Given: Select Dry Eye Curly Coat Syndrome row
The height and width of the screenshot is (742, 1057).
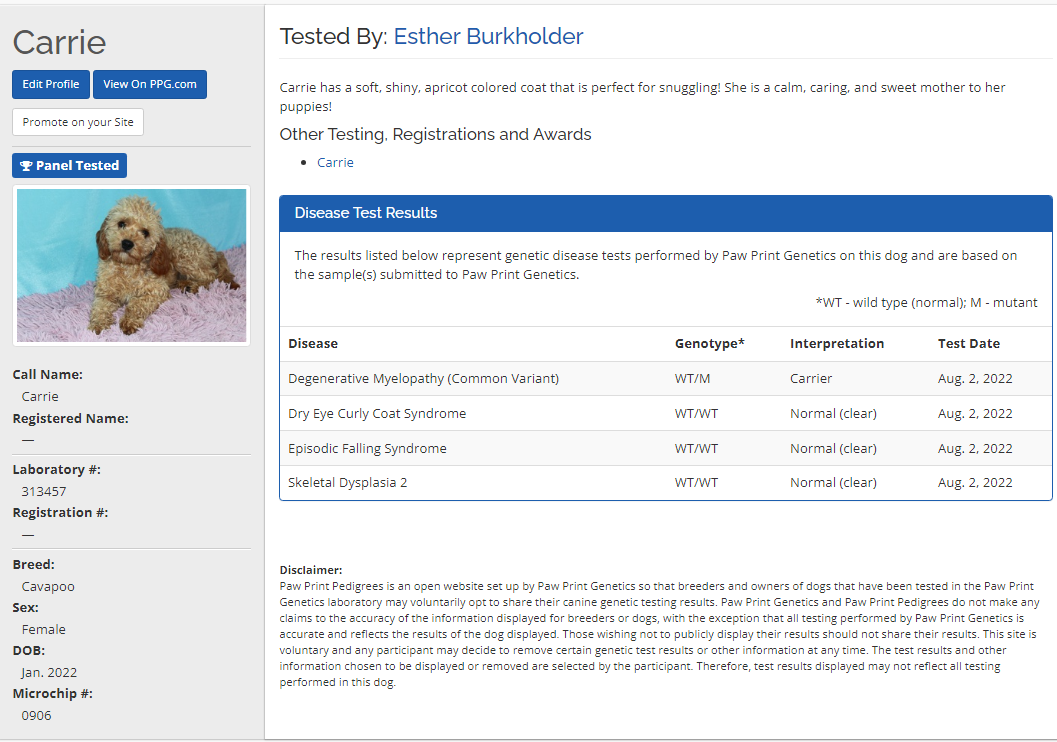Looking at the screenshot, I should (x=377, y=414).
